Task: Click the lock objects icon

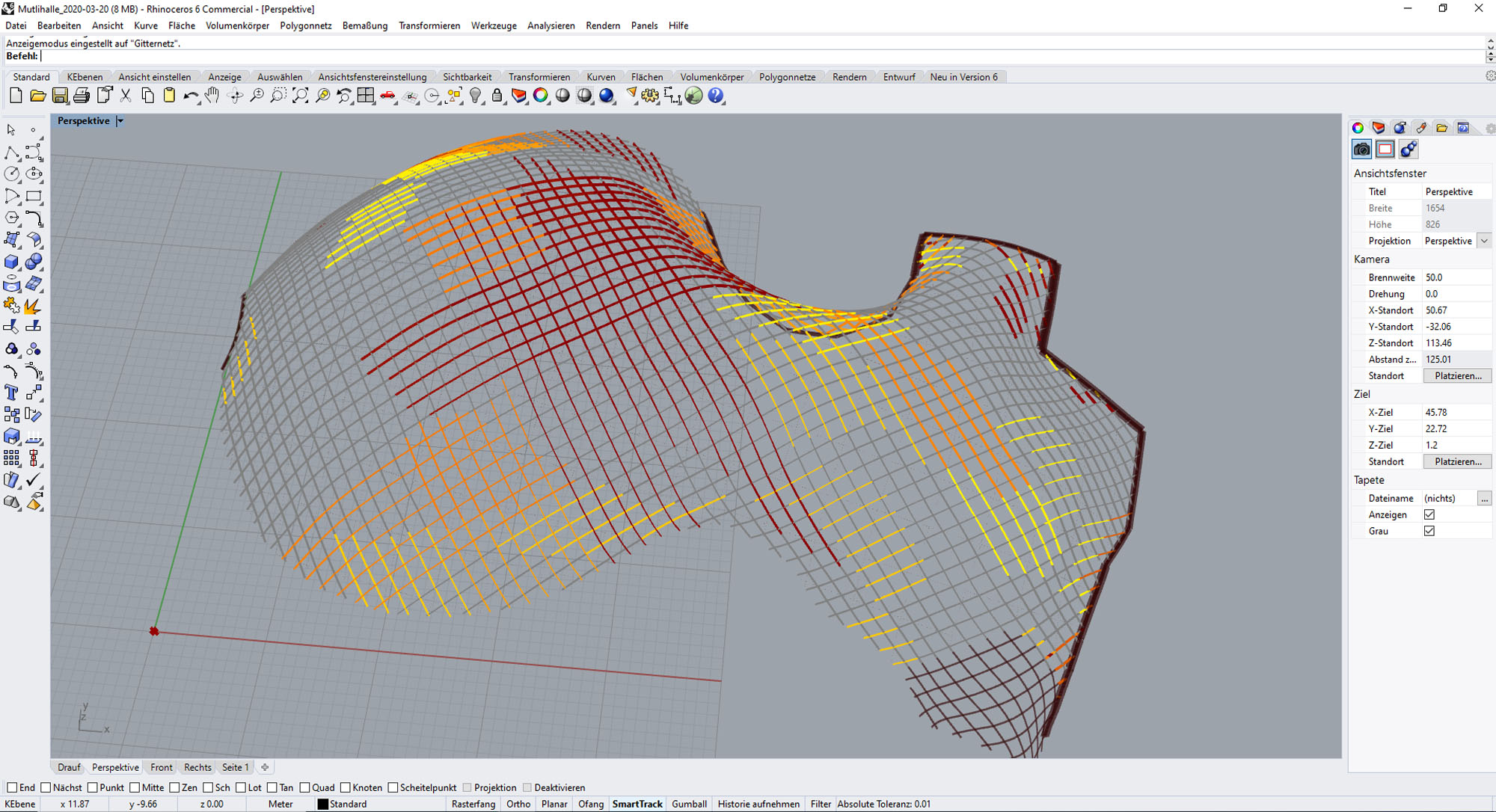Action: click(x=497, y=96)
